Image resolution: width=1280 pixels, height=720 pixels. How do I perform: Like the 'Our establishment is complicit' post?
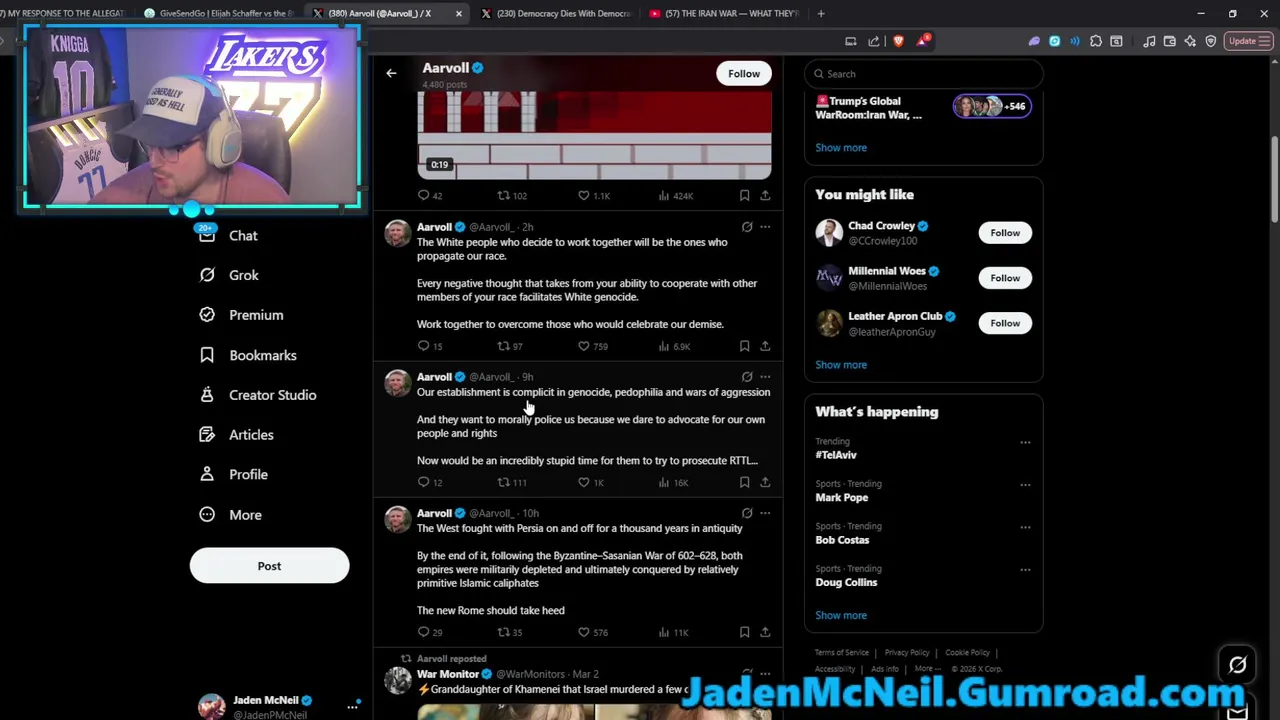584,482
